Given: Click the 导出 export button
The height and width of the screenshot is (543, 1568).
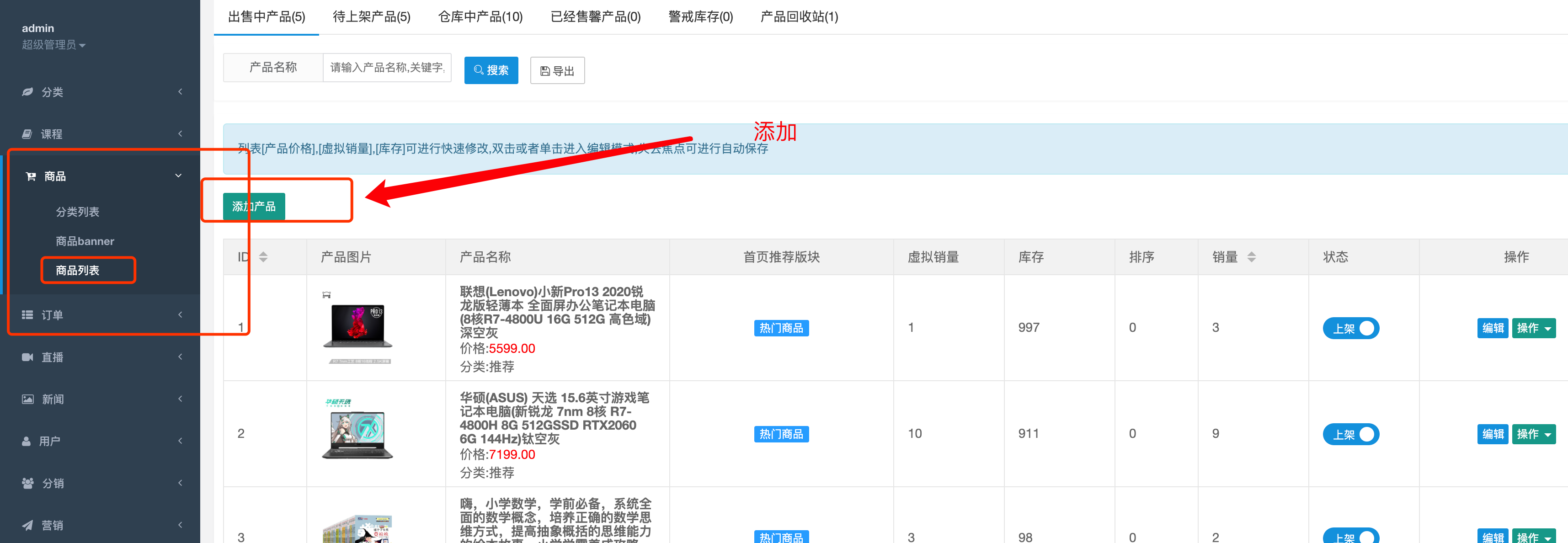Looking at the screenshot, I should [557, 70].
